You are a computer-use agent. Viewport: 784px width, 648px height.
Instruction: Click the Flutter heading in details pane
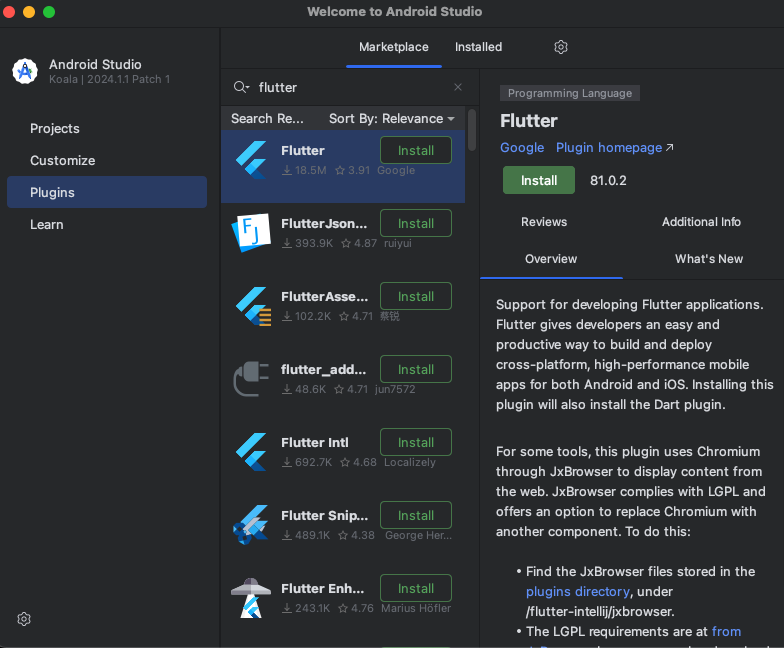tap(528, 121)
